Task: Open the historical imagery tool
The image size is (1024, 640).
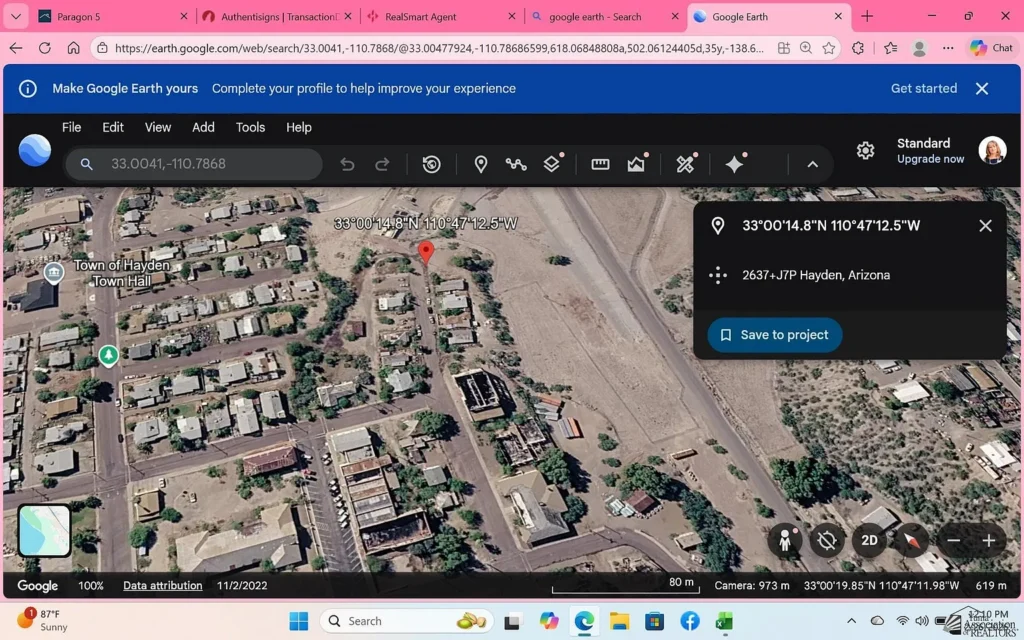Action: click(432, 163)
